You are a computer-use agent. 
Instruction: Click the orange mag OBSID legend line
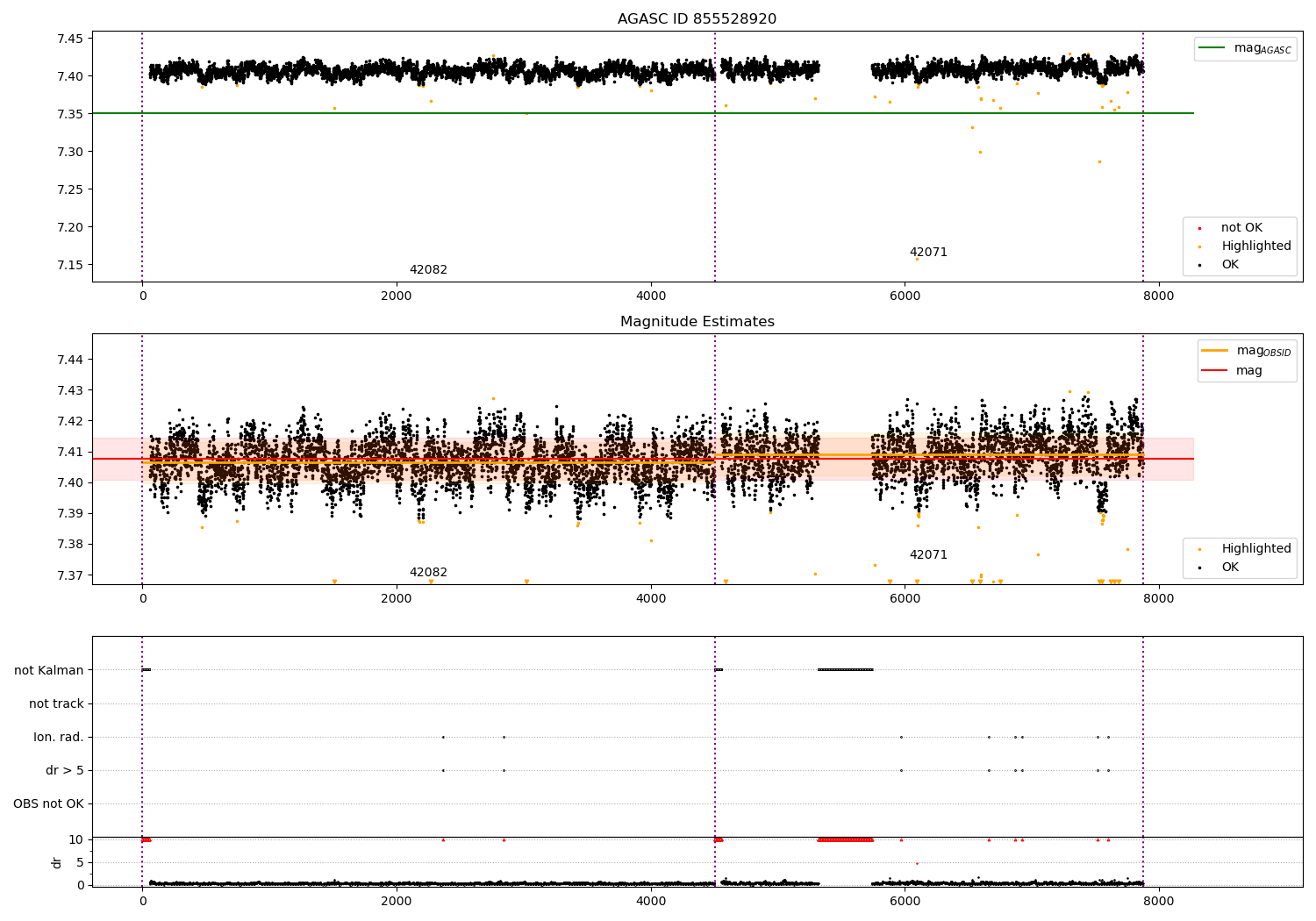click(x=1214, y=351)
